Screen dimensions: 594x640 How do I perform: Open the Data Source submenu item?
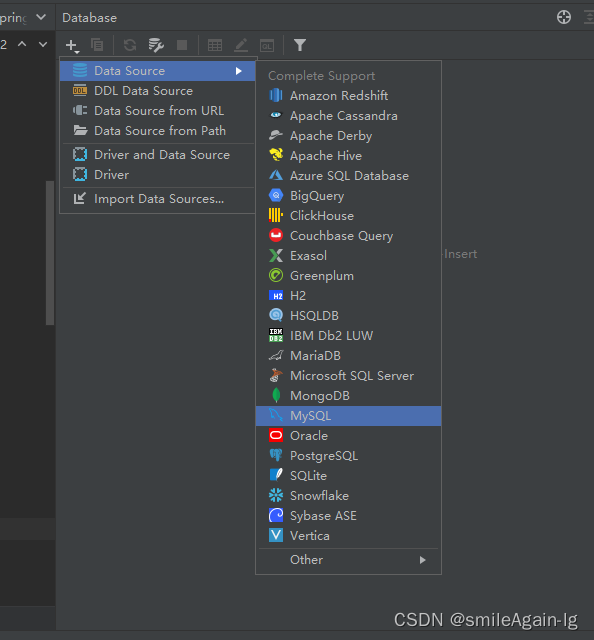pyautogui.click(x=158, y=71)
